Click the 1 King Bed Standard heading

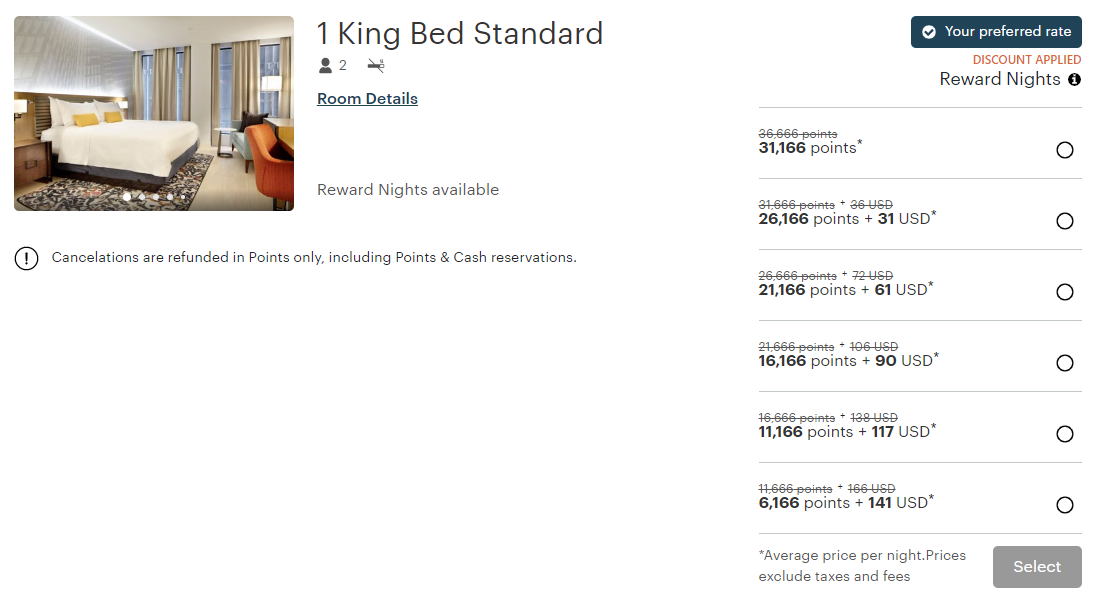(x=460, y=34)
